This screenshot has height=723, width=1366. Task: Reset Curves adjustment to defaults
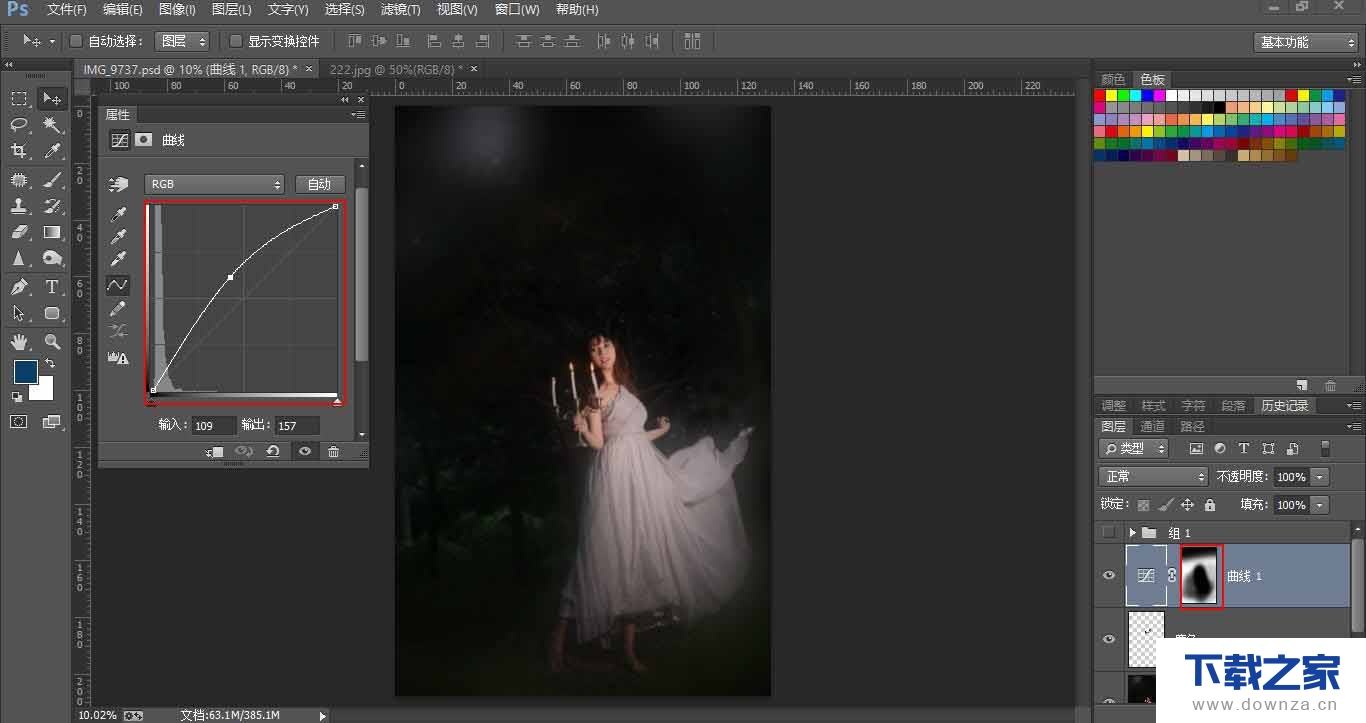(273, 452)
